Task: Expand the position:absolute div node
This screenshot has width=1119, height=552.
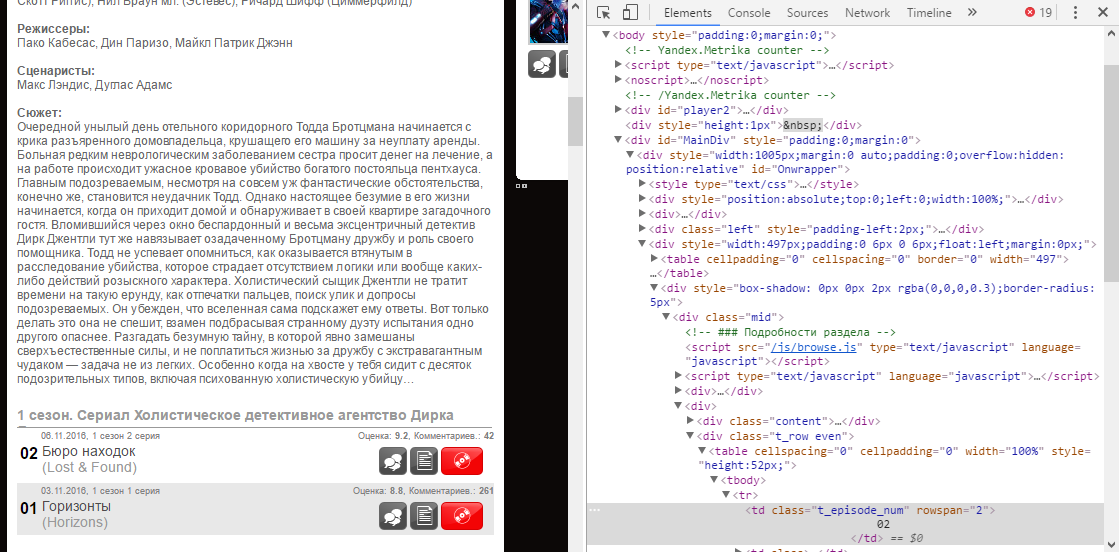Action: [642, 199]
